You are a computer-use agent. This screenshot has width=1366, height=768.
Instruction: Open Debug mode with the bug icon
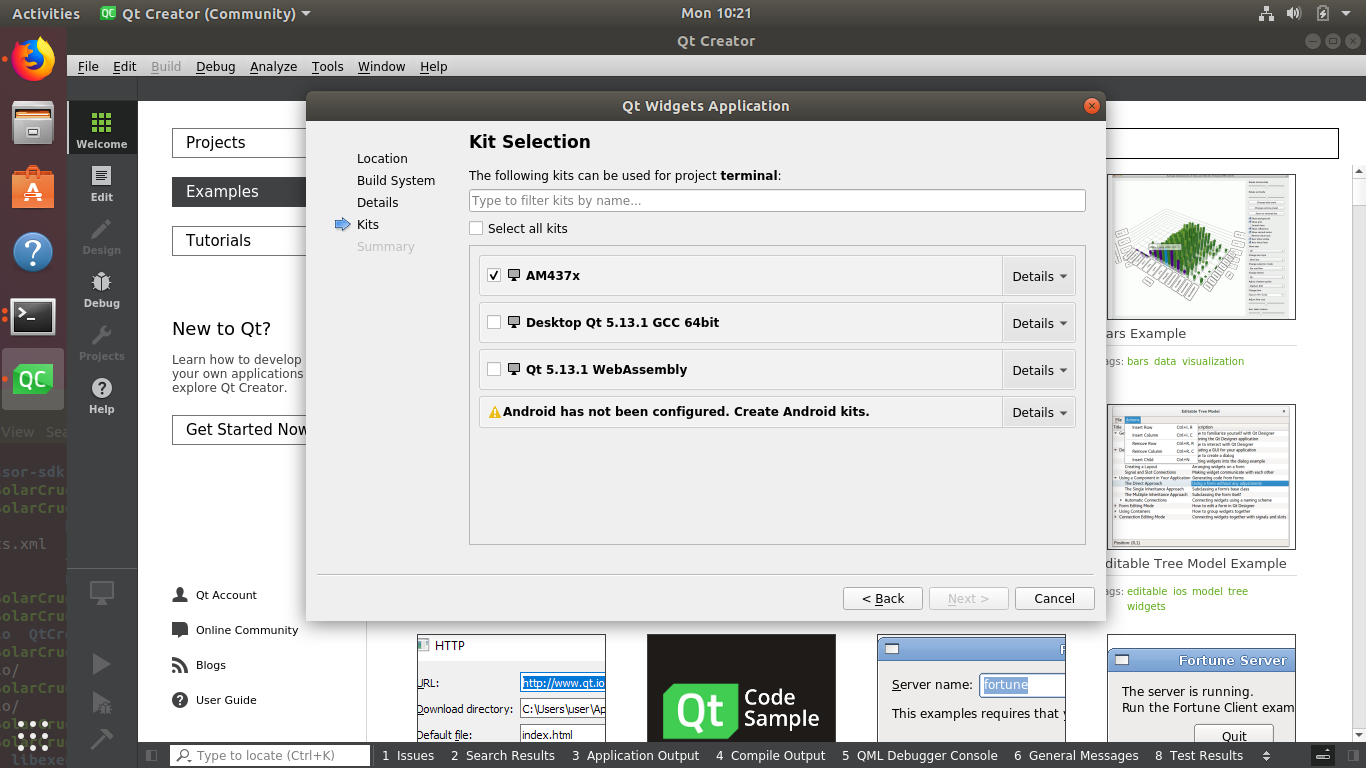(101, 289)
